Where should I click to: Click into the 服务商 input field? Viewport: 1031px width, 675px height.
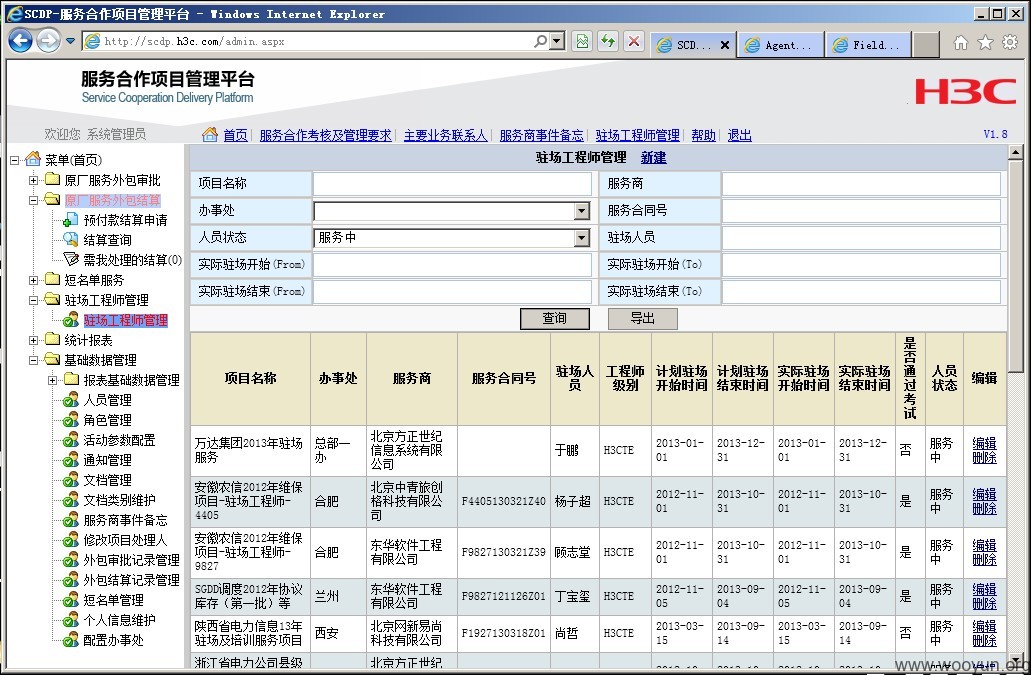(861, 184)
